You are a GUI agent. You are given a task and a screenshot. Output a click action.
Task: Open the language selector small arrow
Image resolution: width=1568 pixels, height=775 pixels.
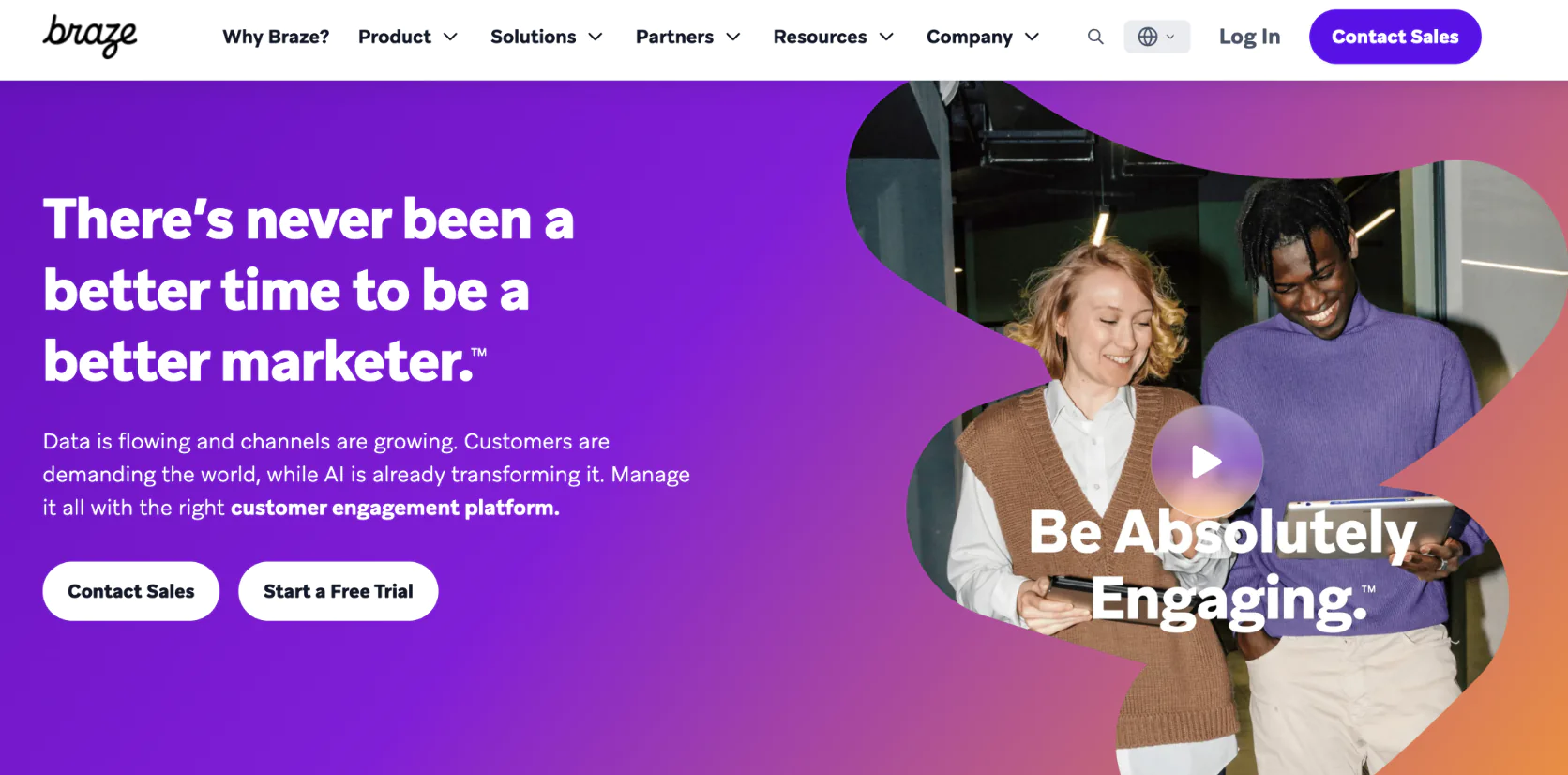coord(1170,37)
